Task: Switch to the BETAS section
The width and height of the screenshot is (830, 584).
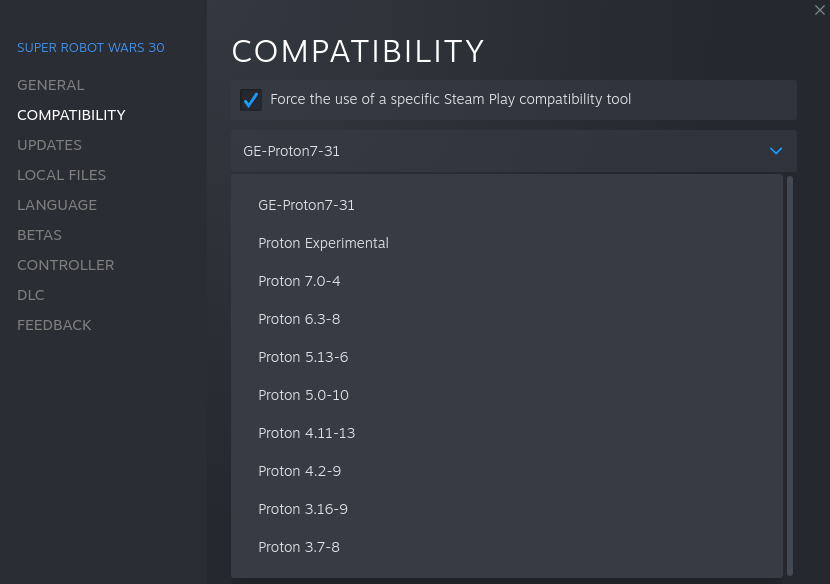Action: (39, 235)
